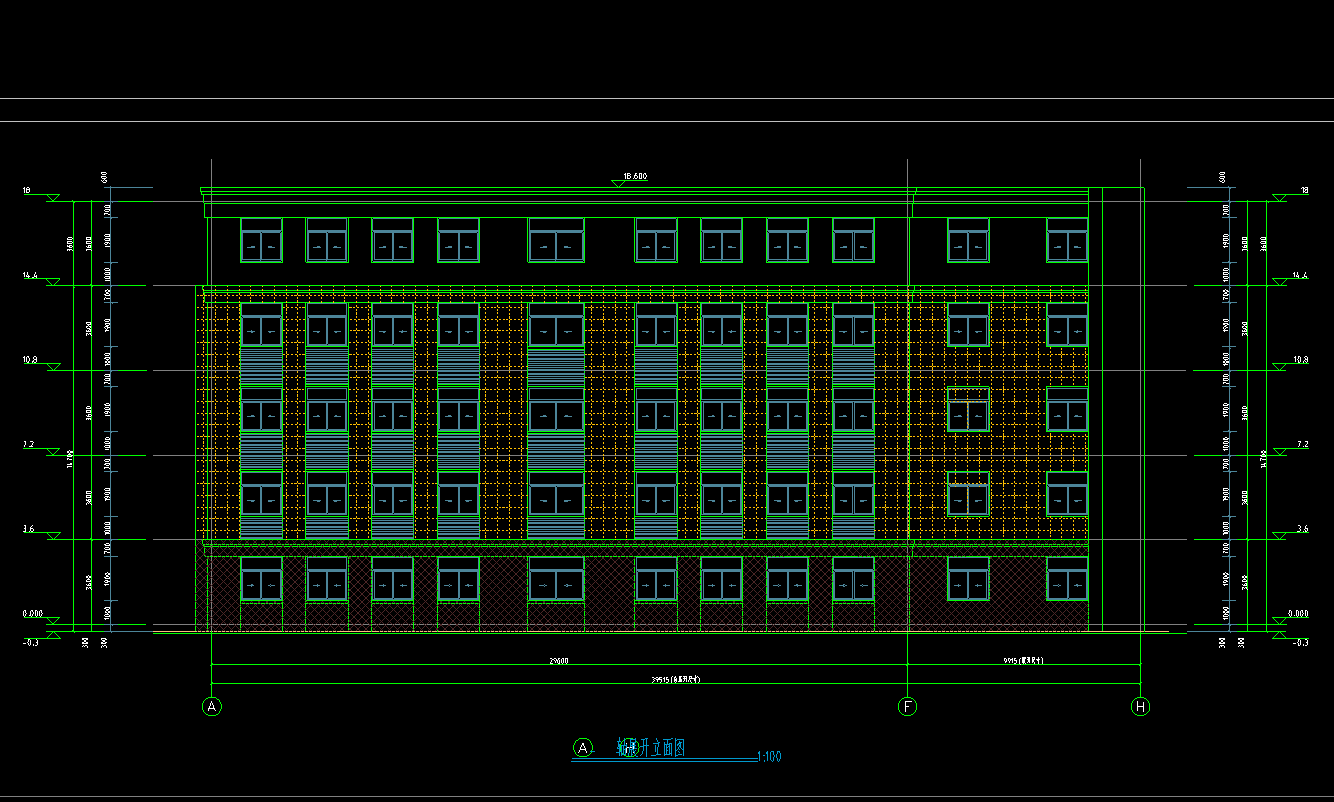Click the 39515 overall dimension text
1334x802 pixels.
tap(676, 680)
